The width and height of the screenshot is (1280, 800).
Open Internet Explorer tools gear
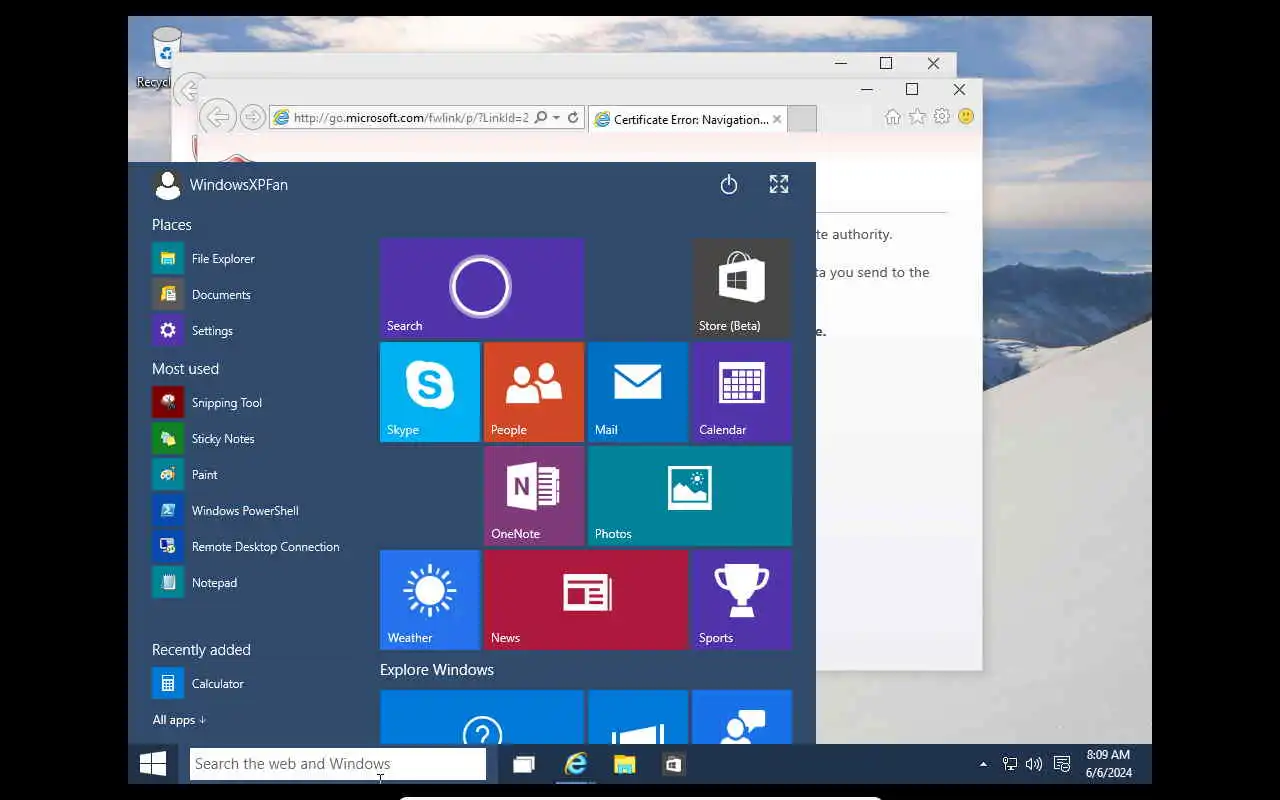tap(942, 117)
